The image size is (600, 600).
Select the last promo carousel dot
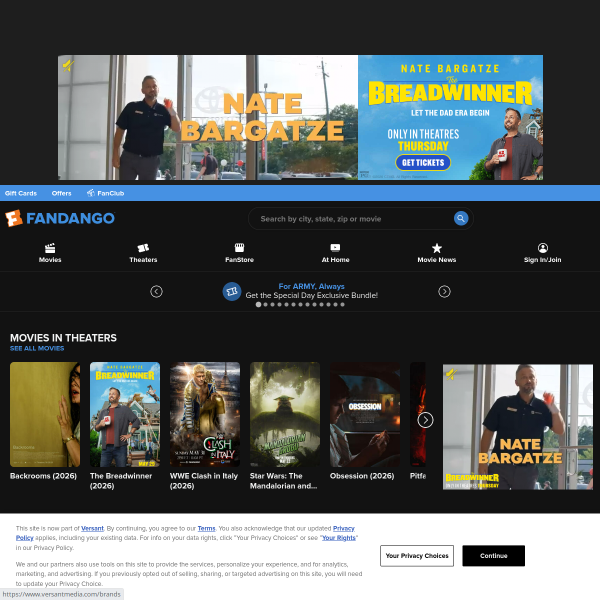342,305
